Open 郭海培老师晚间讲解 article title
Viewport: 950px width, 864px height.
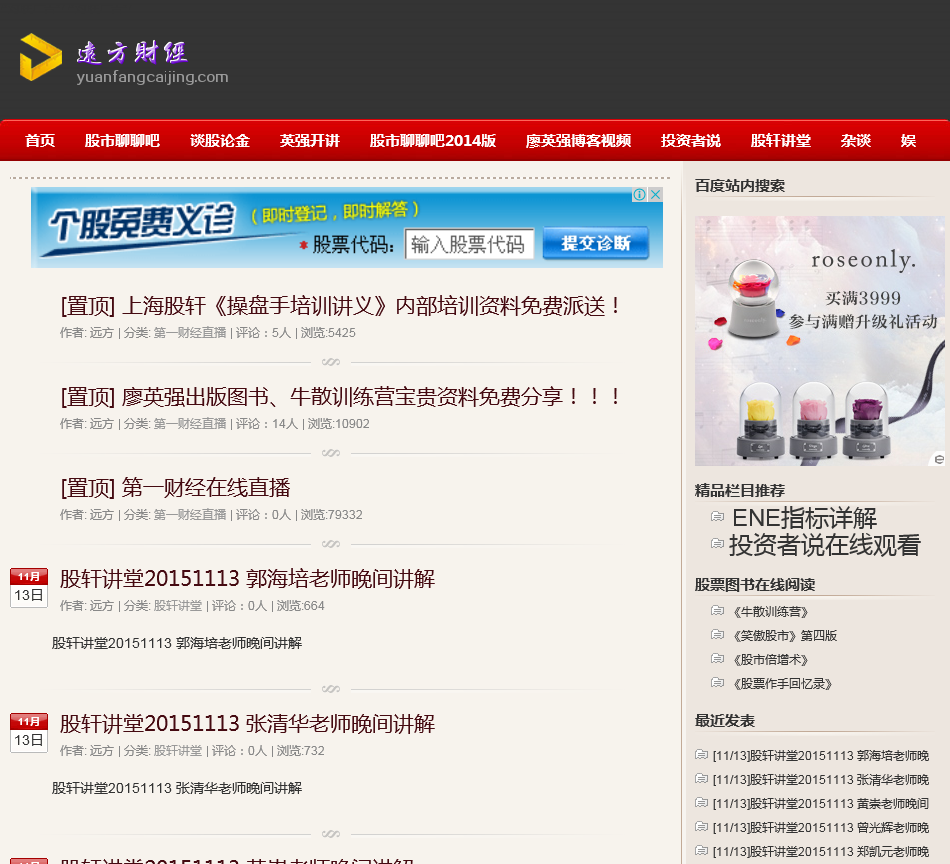pos(247,579)
